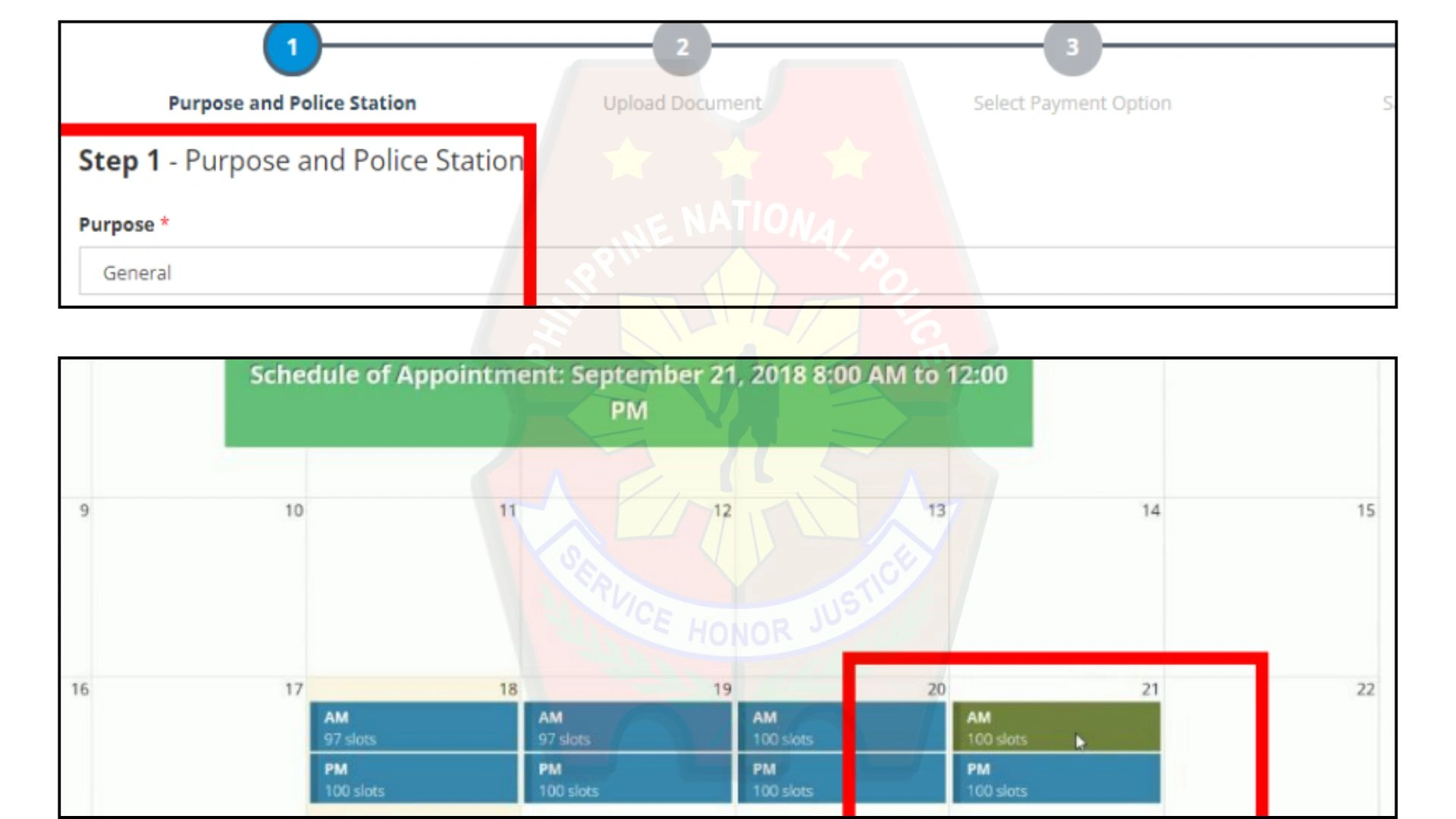Choose the PM 100 slots on the 20th
The width and height of the screenshot is (1456, 819).
(843, 778)
